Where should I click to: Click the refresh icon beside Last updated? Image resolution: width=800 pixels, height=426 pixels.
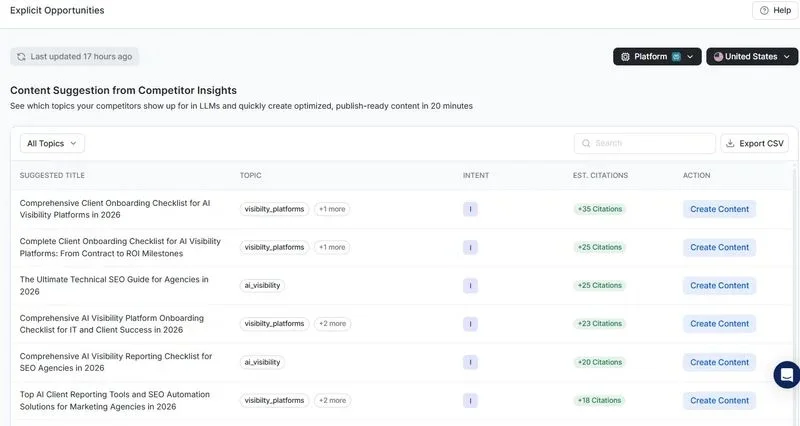pos(21,57)
